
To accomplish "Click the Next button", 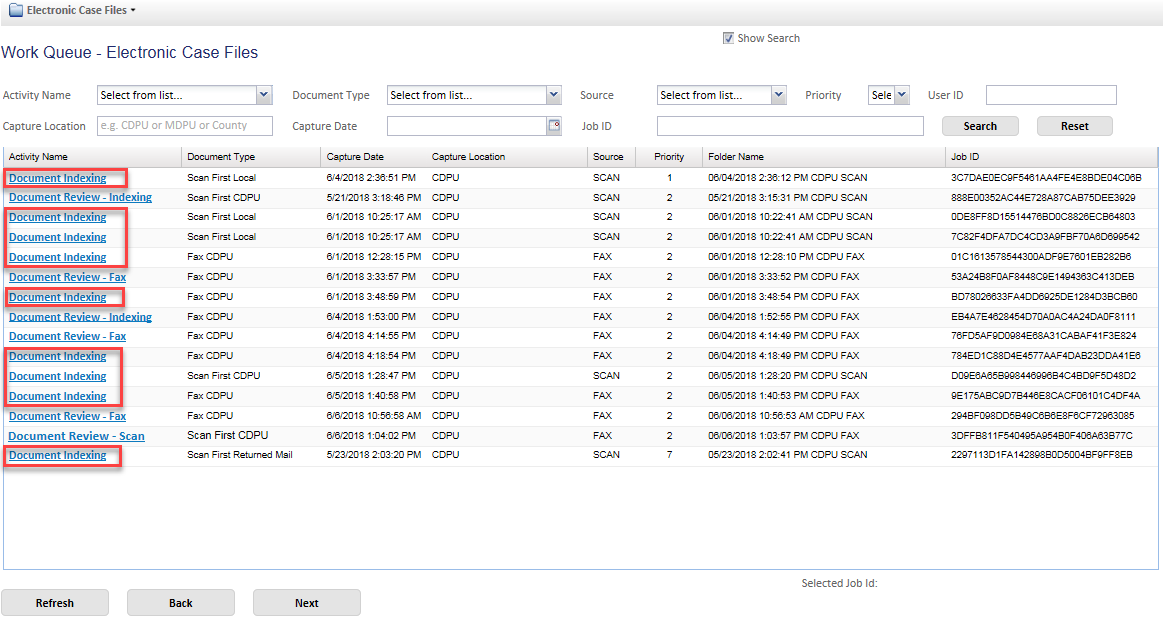I will [306, 603].
